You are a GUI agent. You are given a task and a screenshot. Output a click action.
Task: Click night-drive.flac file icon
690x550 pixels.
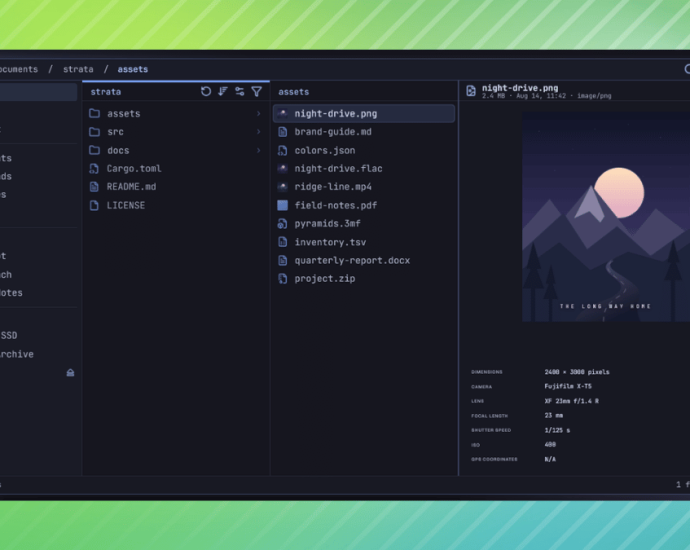tap(283, 169)
